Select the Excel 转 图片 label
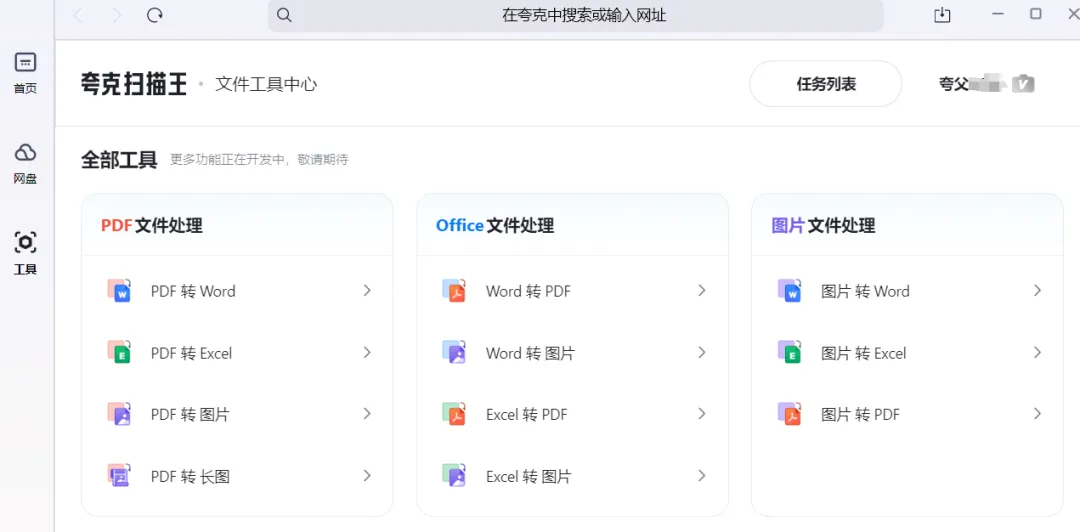The width and height of the screenshot is (1080, 532). [x=528, y=476]
